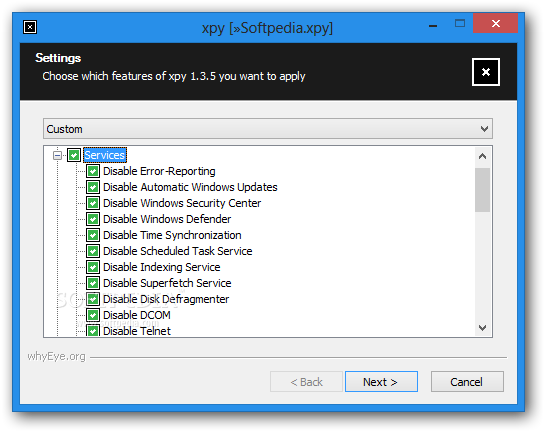Click the feature list scrollbar thumb
Image resolution: width=545 pixels, height=432 pixels.
click(x=482, y=190)
